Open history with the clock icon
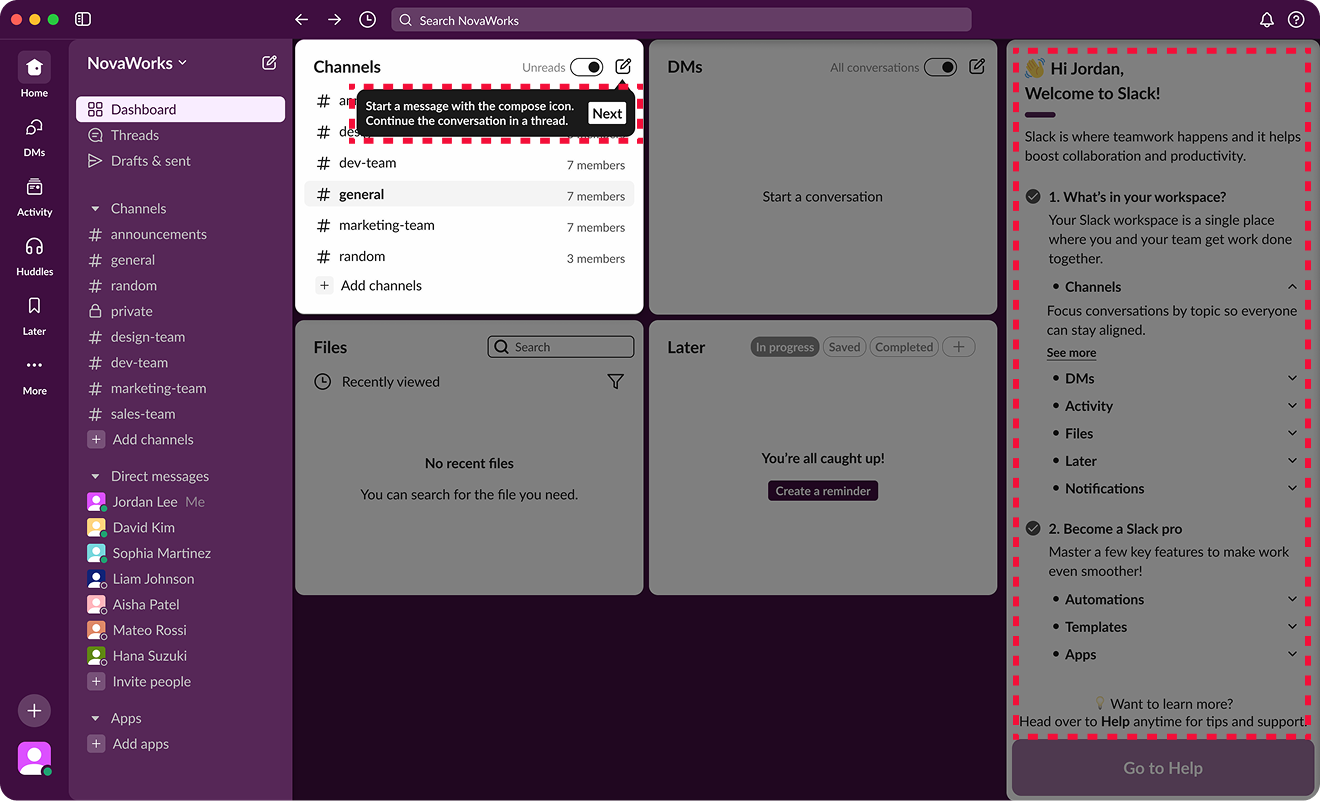 368,19
